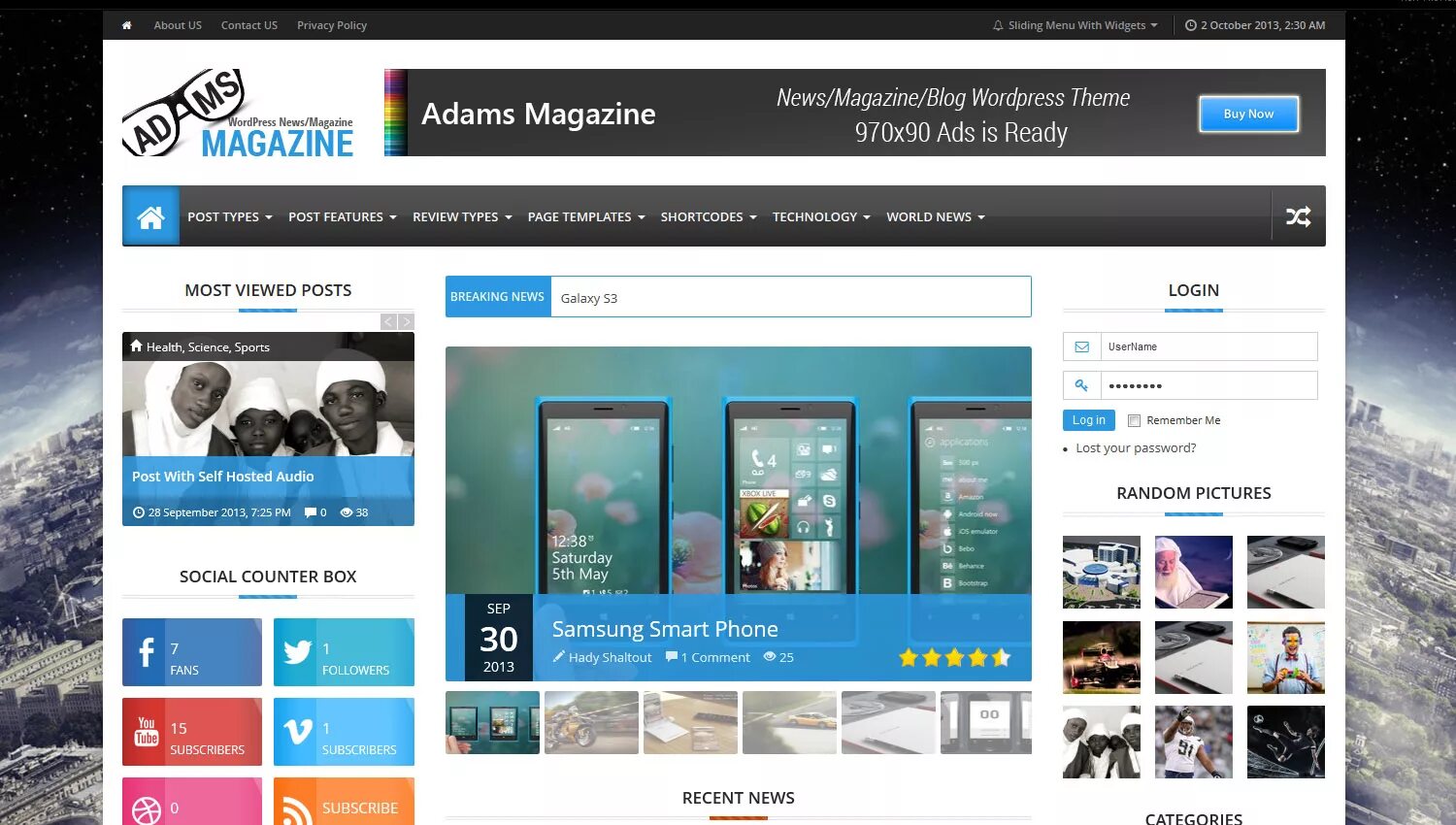Open Samsung Smart Phone article title
The width and height of the screenshot is (1456, 825).
[665, 629]
